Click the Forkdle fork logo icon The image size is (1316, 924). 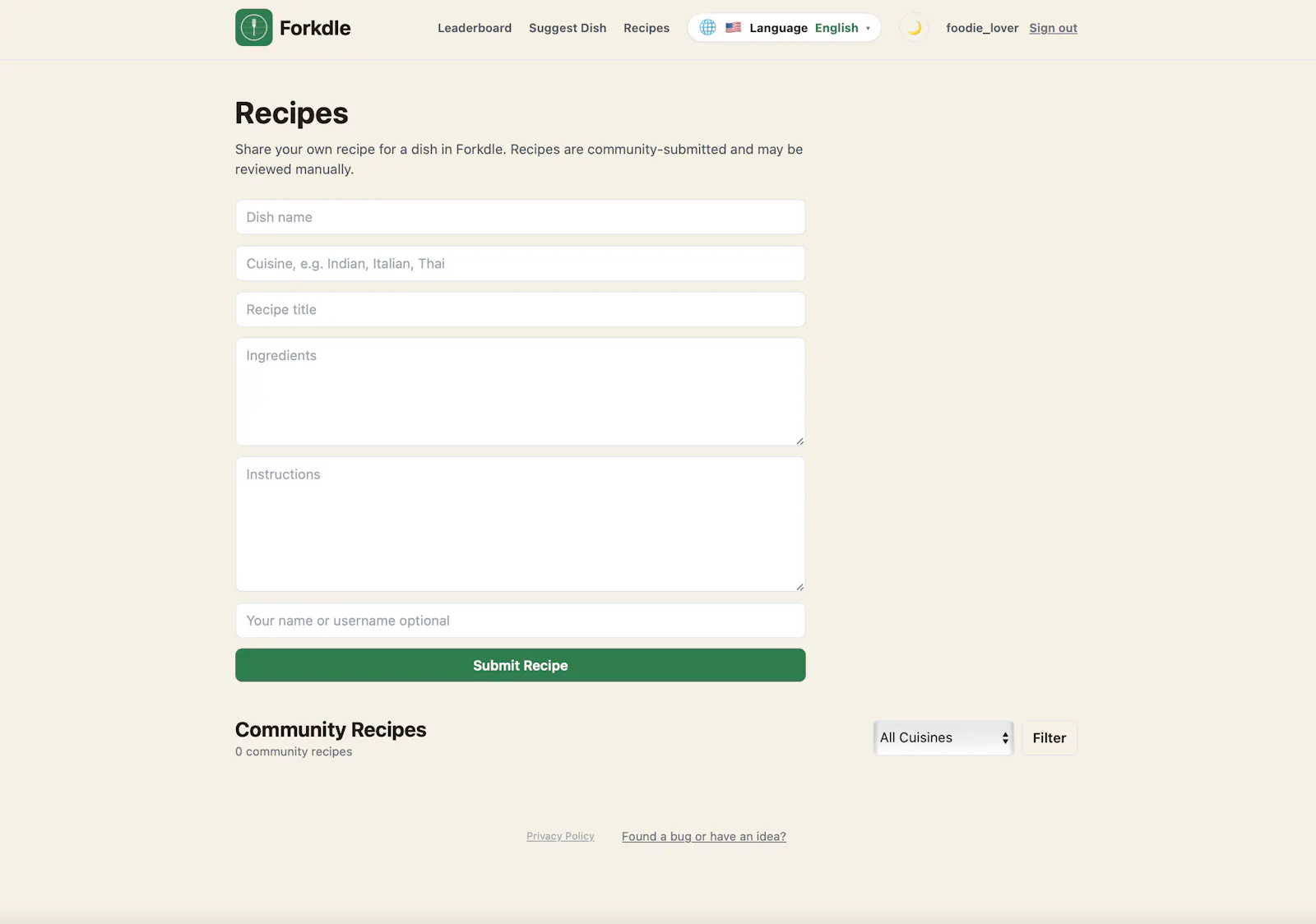[x=253, y=28]
